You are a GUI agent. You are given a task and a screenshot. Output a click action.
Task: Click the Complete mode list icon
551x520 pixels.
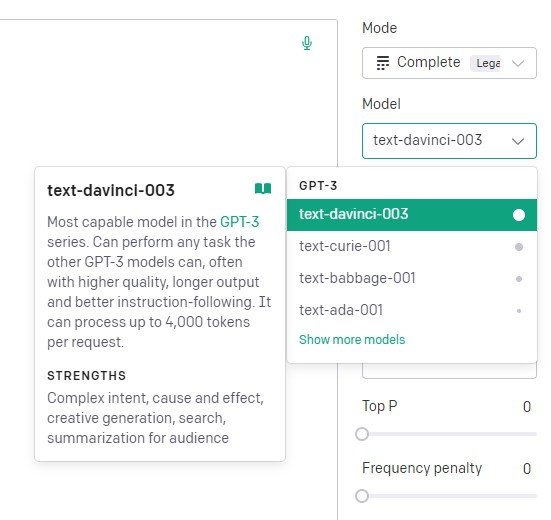click(x=383, y=63)
